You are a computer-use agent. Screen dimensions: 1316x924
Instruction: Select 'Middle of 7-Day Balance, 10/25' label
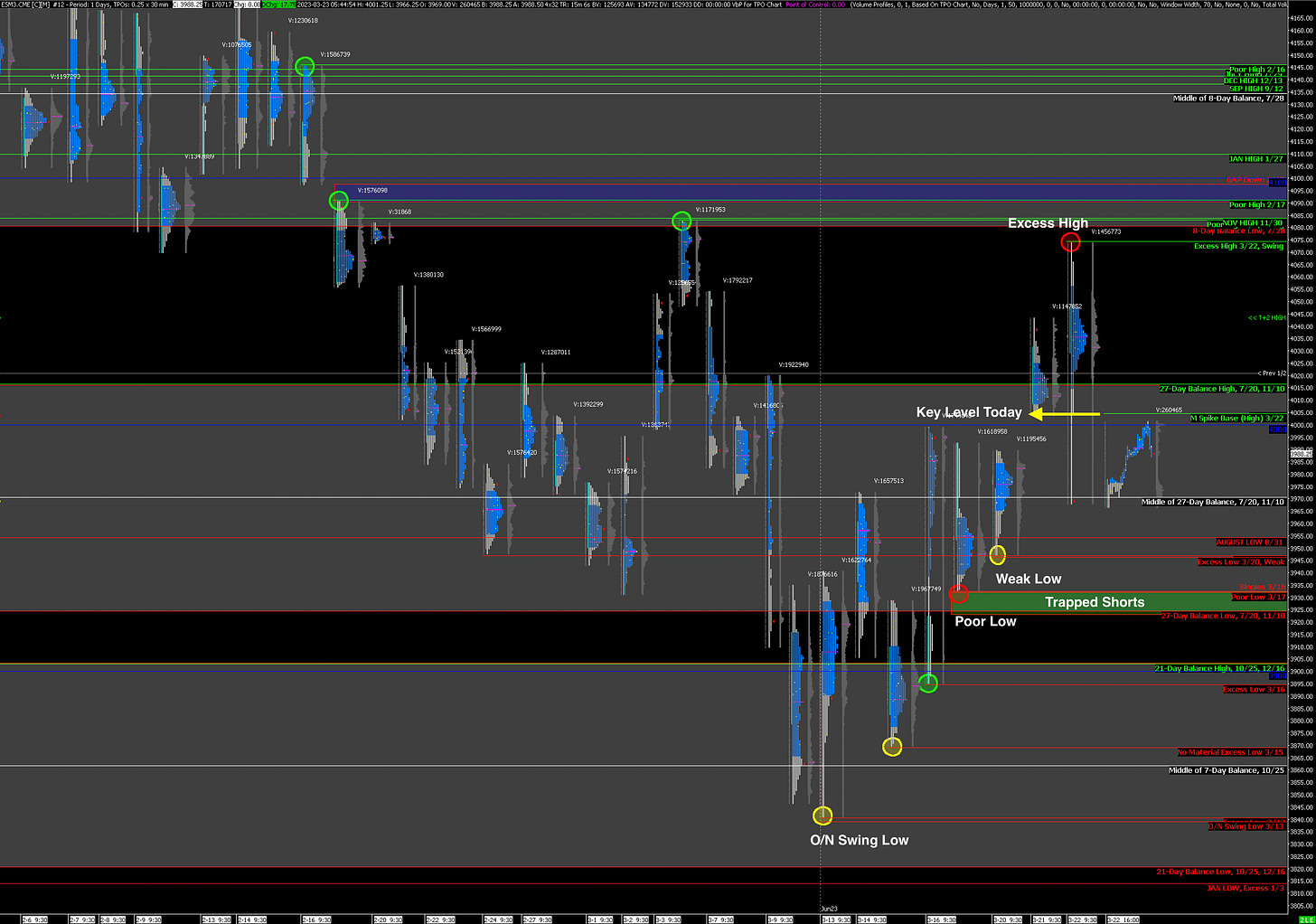(1227, 770)
